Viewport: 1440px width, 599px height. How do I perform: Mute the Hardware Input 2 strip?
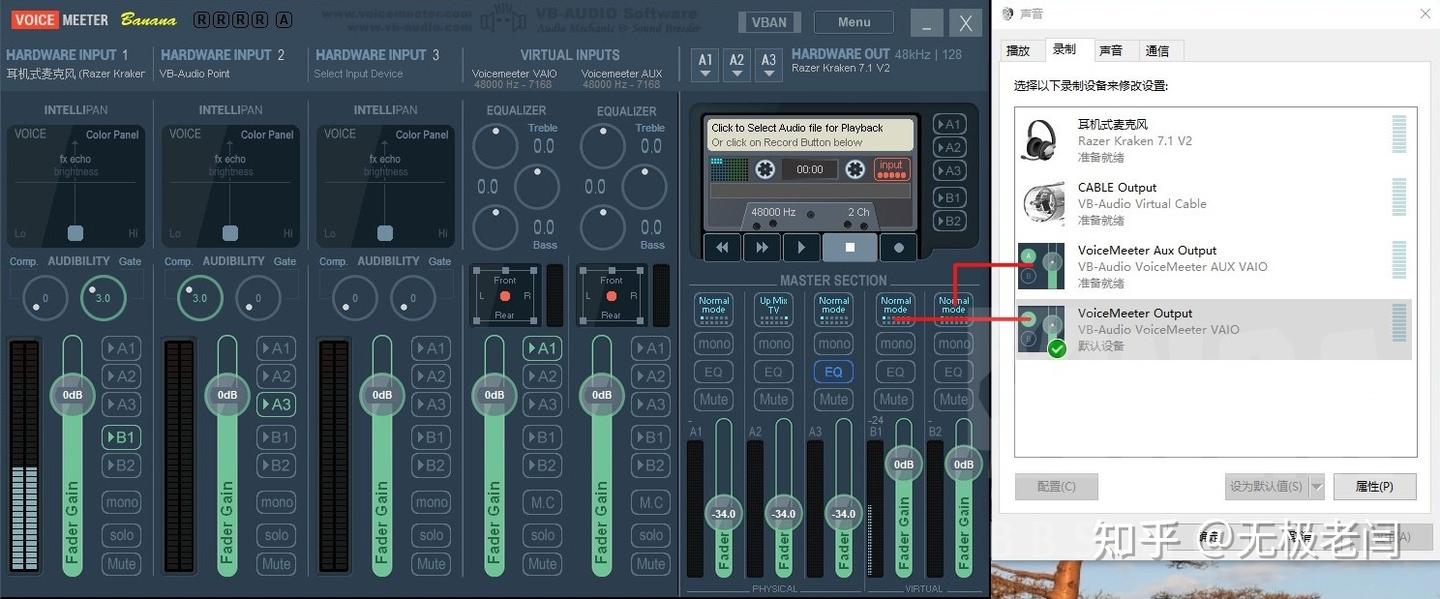[x=276, y=563]
